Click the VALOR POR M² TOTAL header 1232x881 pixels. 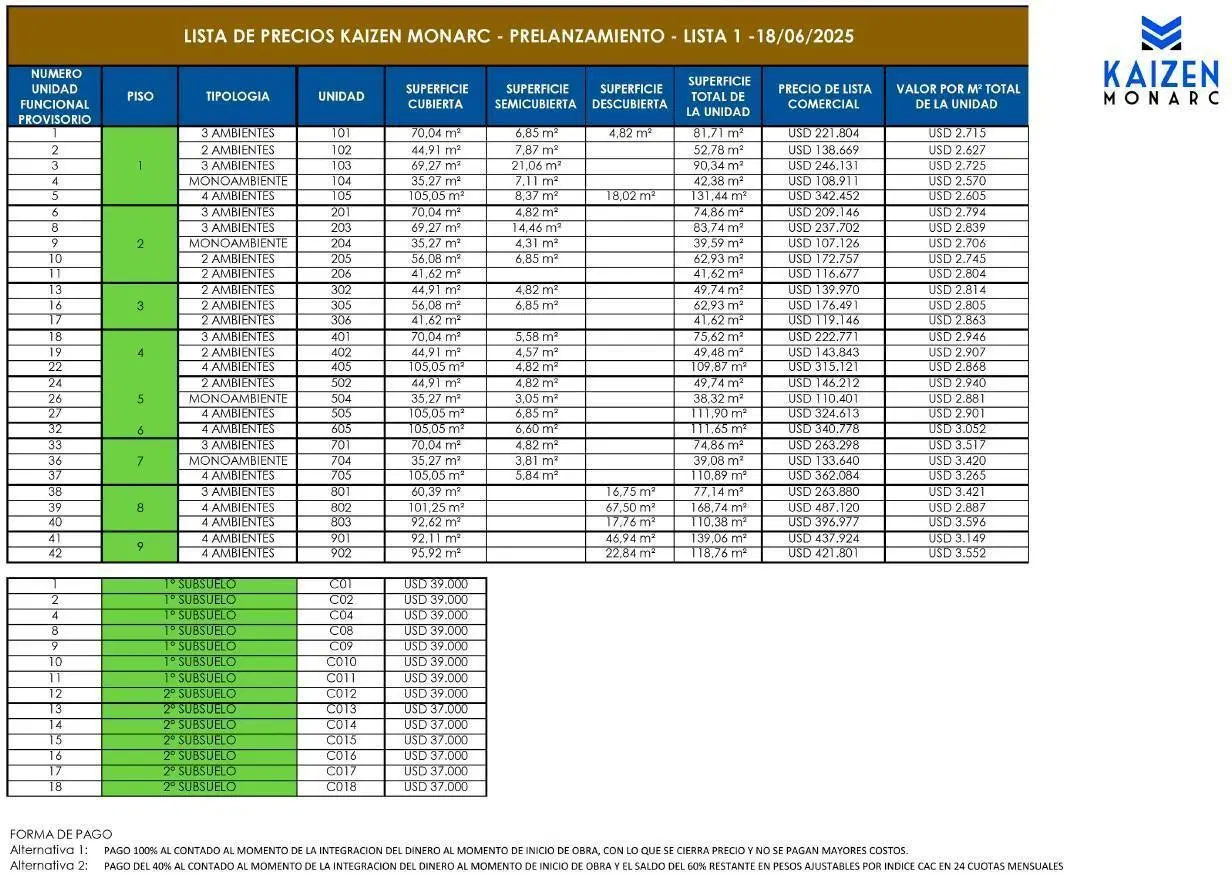coord(957,96)
